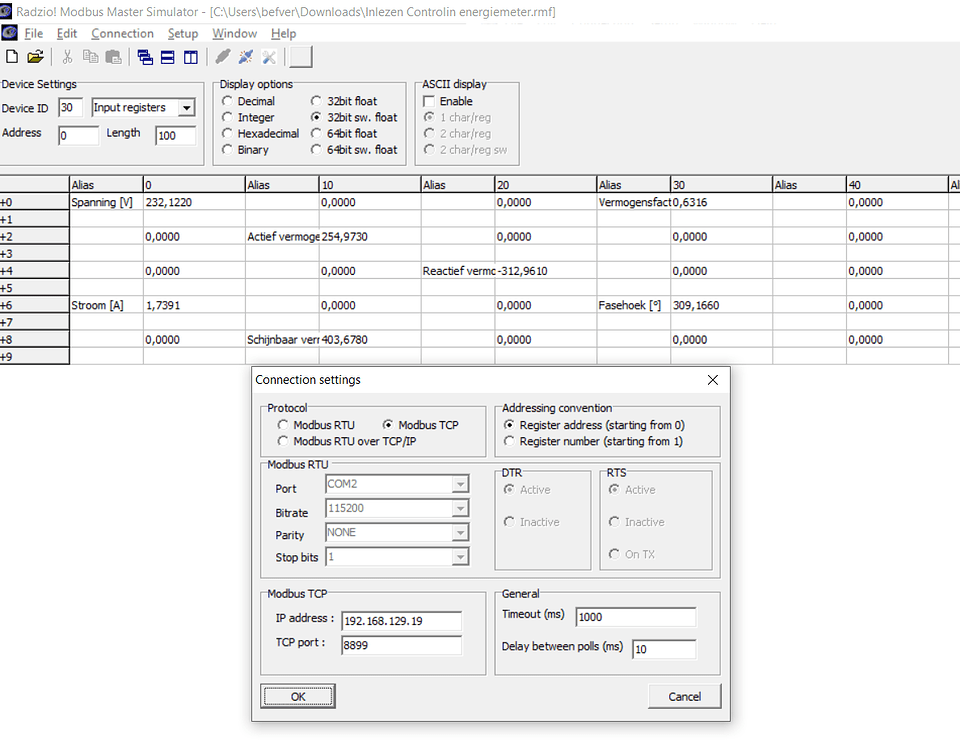This screenshot has height=750, width=960.
Task: Click Cancel in Connection settings
Action: pyautogui.click(x=684, y=696)
